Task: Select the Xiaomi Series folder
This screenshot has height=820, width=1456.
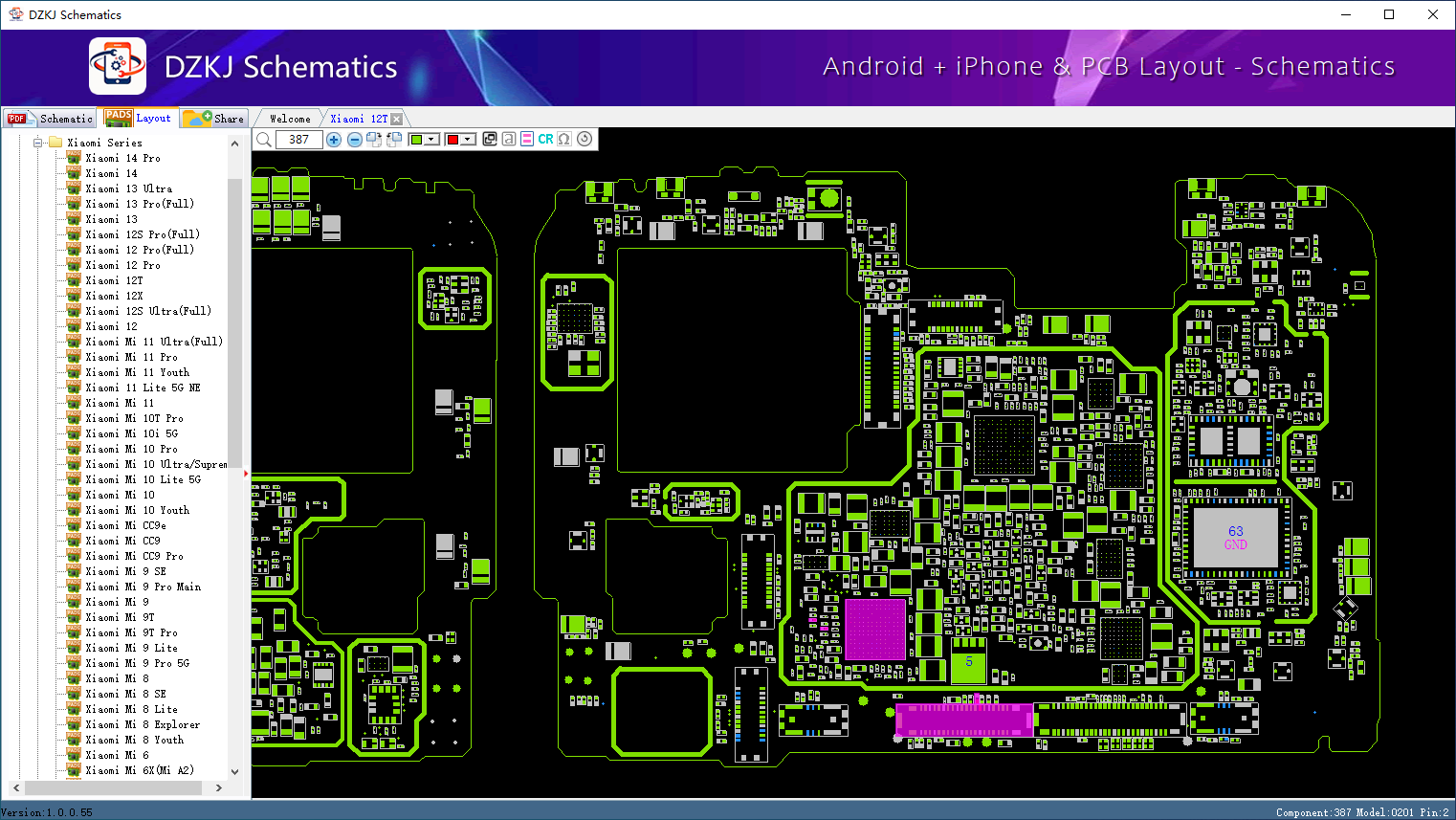Action: click(x=104, y=143)
